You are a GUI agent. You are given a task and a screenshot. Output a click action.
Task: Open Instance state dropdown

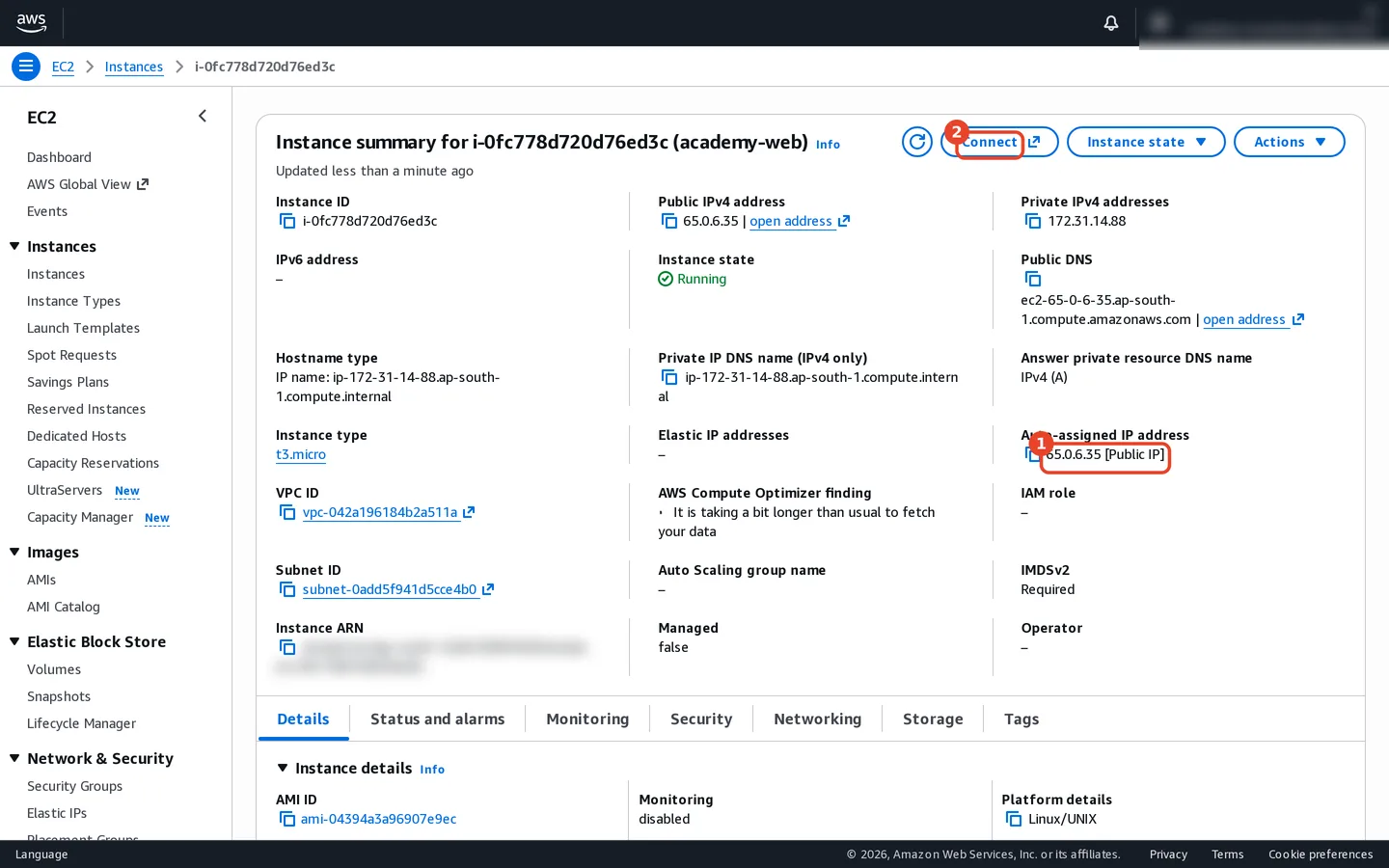click(x=1146, y=142)
